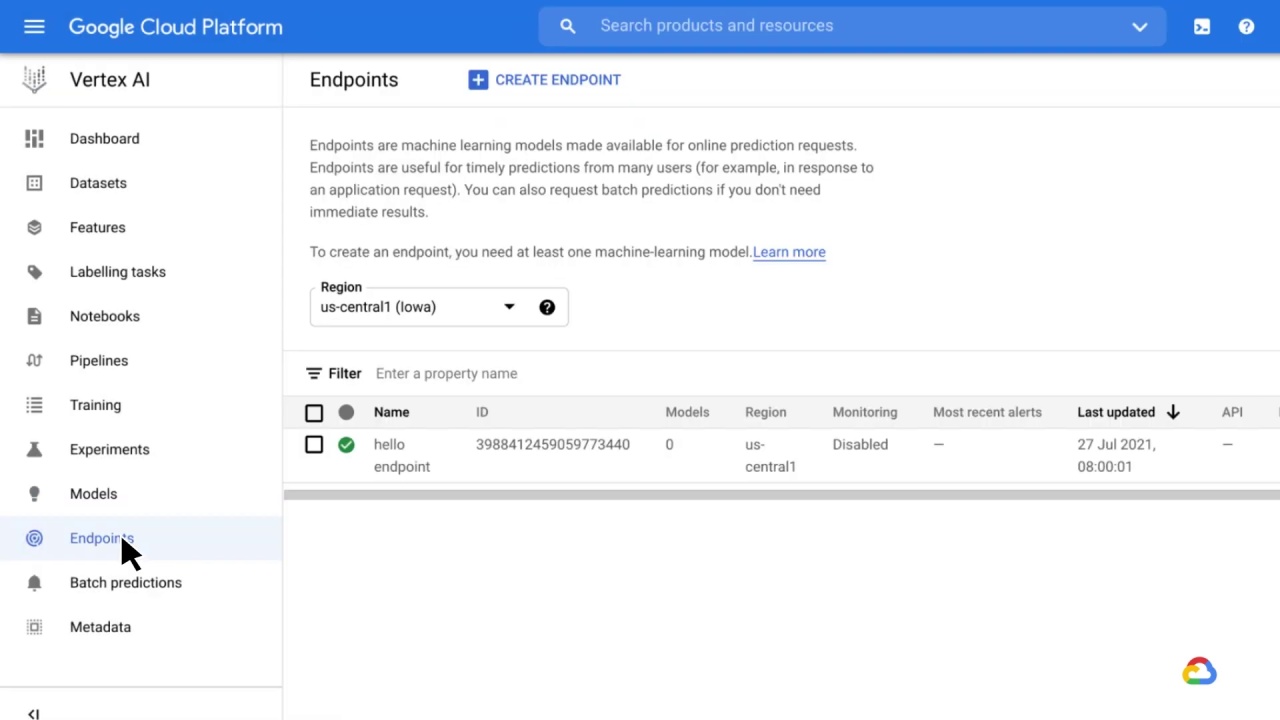Click the plus icon for Create Endpoint
Image resolution: width=1280 pixels, height=720 pixels.
click(x=478, y=80)
